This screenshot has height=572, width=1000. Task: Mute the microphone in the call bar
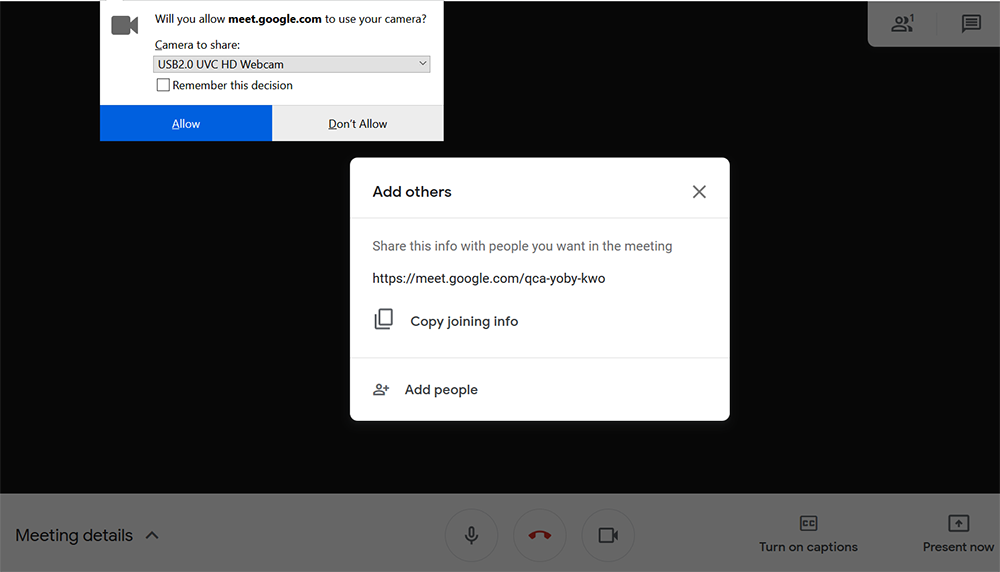point(471,535)
